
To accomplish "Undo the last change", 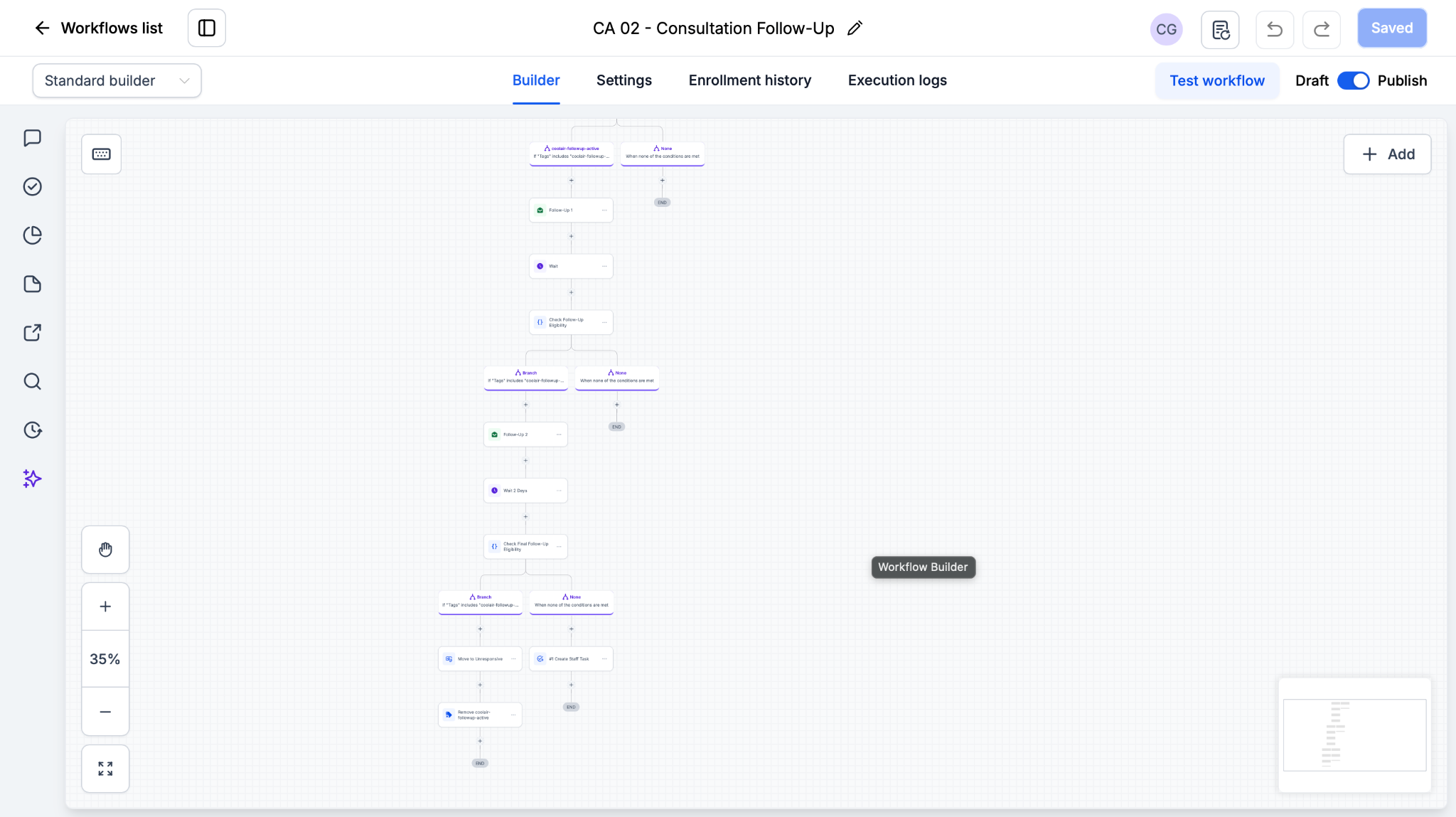I will [x=1275, y=29].
